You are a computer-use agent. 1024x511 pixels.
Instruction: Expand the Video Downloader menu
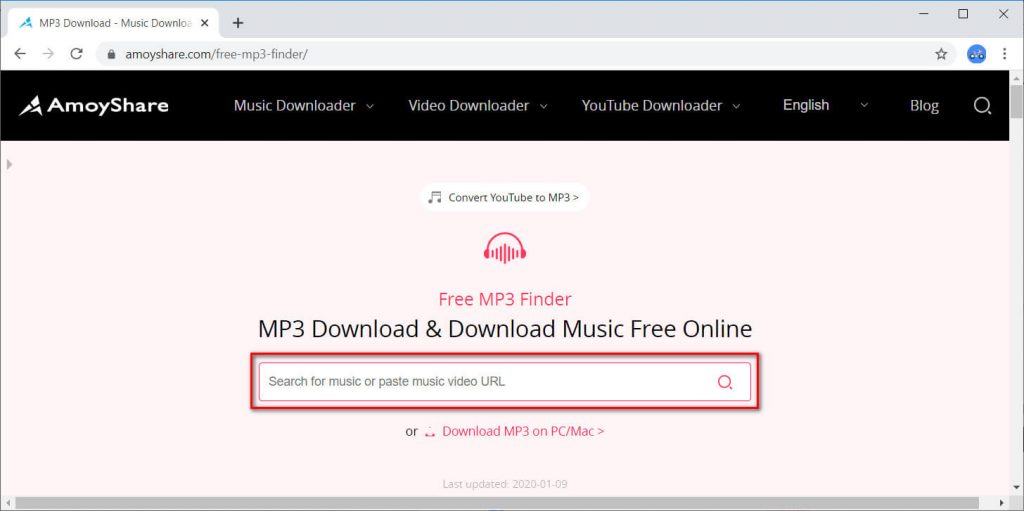click(x=478, y=106)
